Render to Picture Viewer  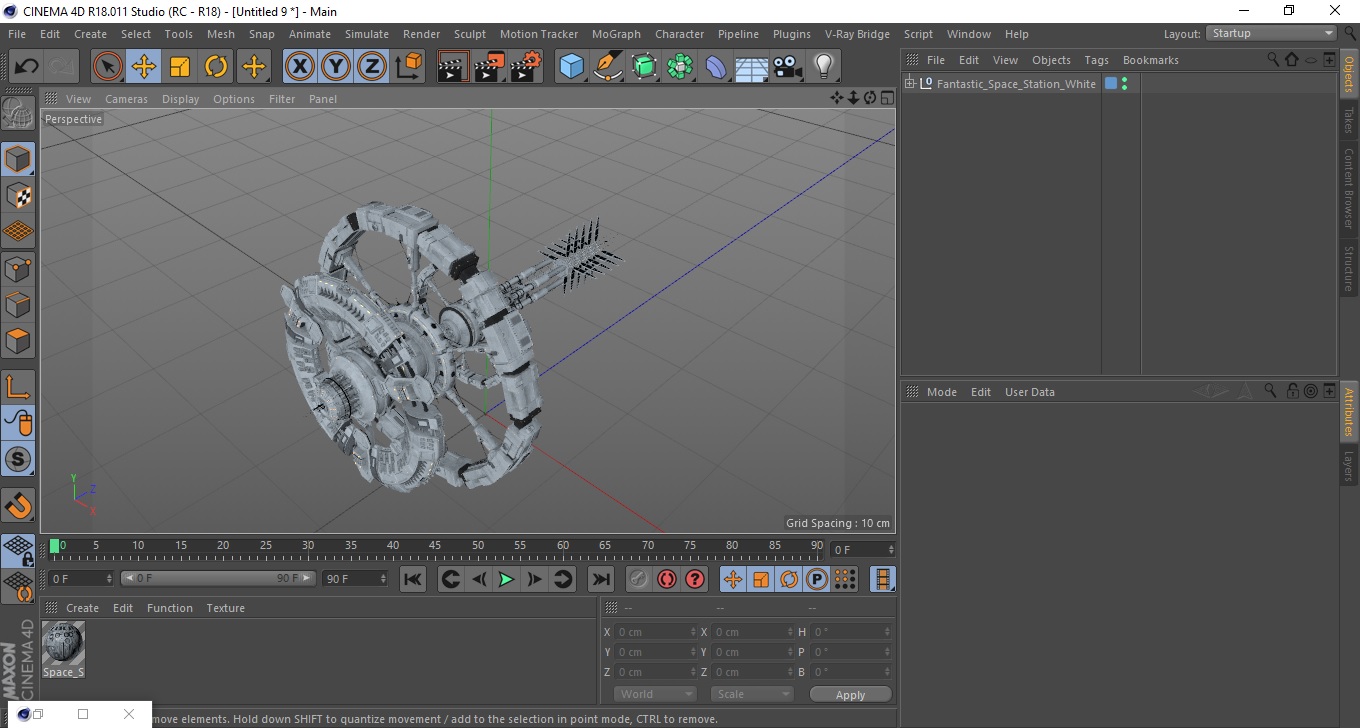tap(489, 67)
